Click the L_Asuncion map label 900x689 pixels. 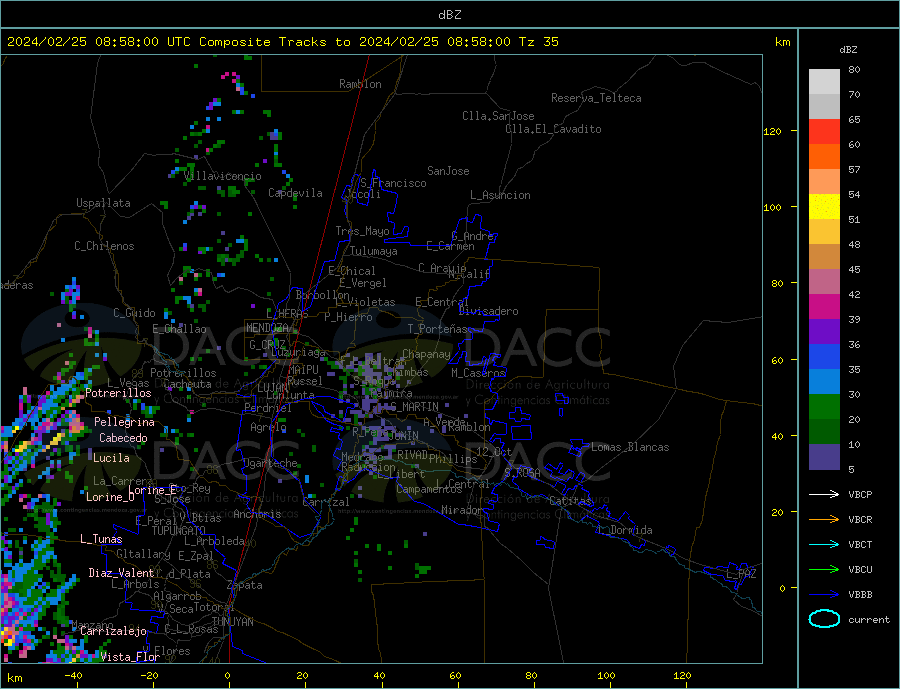click(501, 195)
